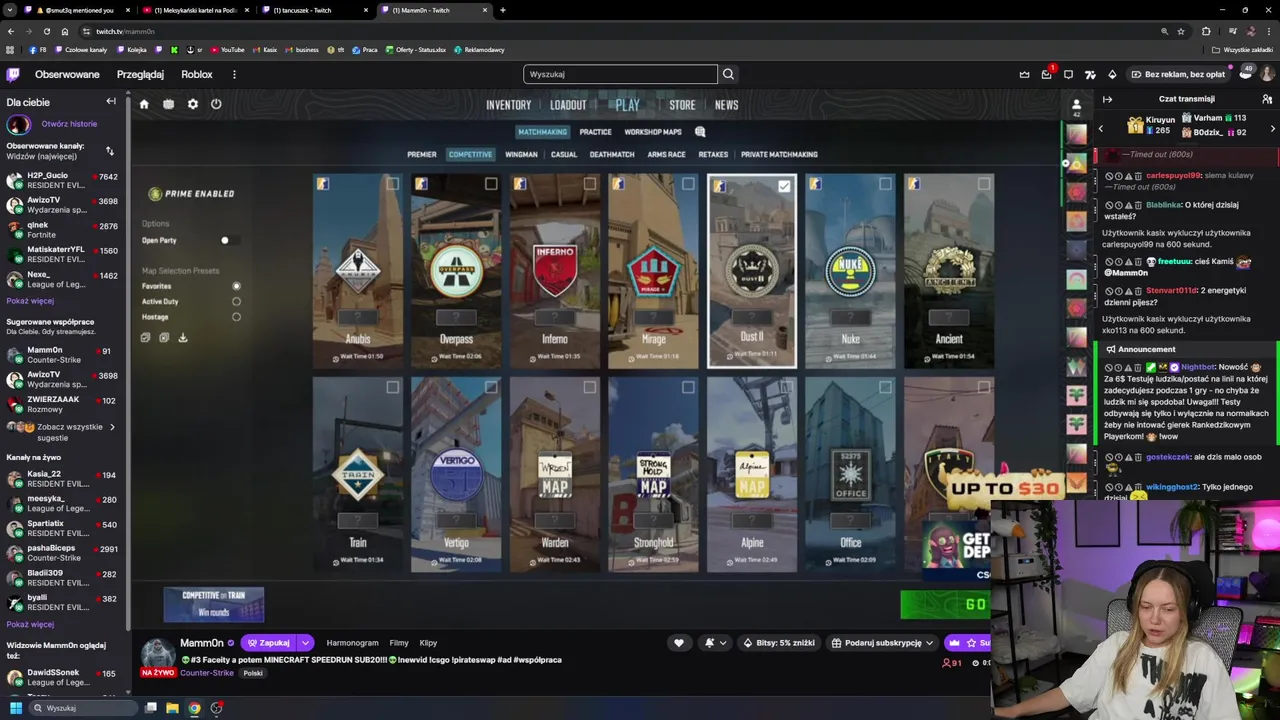Screen dimensions: 1280x720
Task: Collapse the Dla ciebie sidebar
Action: coord(111,101)
